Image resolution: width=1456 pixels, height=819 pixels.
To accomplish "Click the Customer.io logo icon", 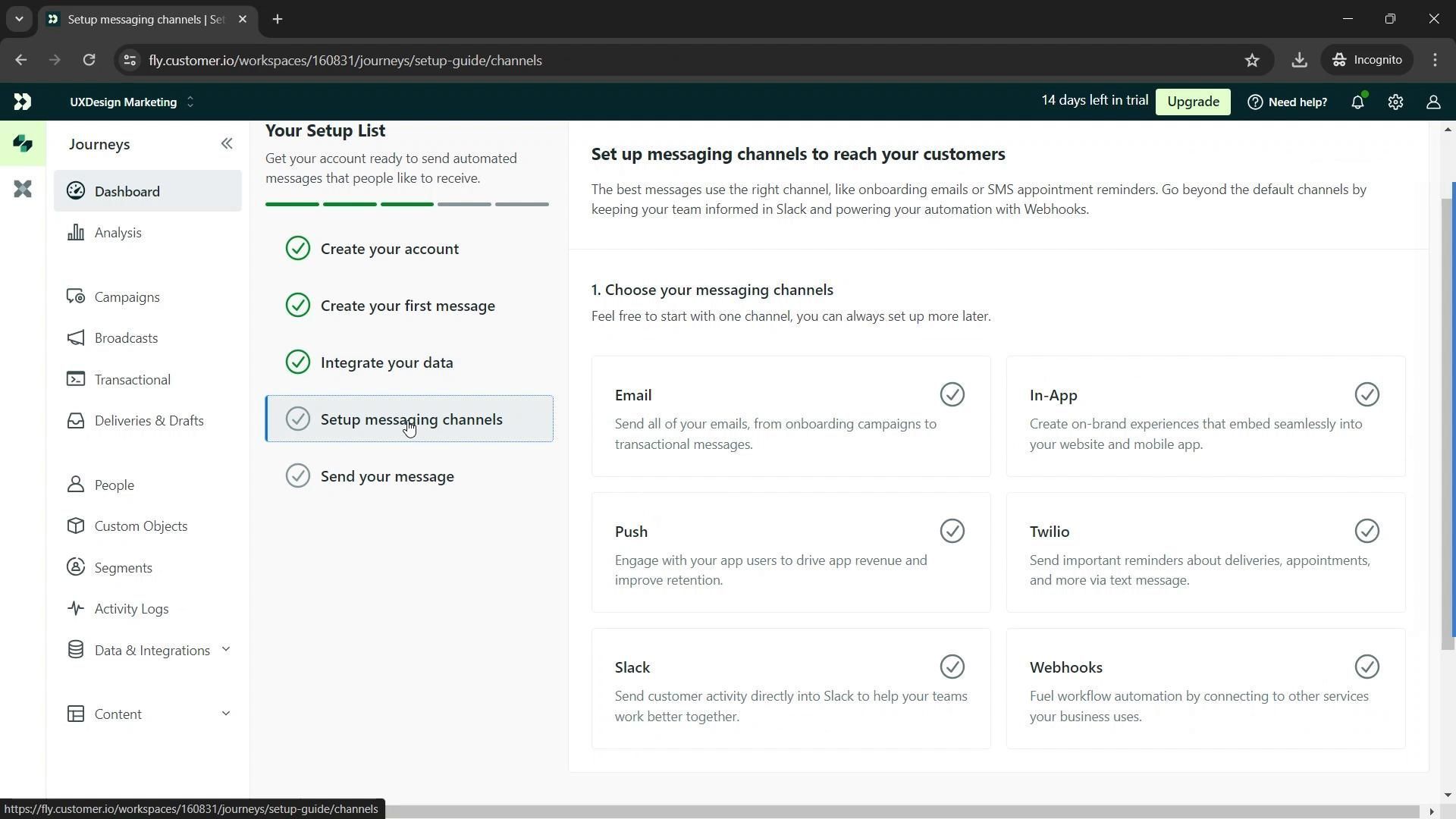I will 23,102.
